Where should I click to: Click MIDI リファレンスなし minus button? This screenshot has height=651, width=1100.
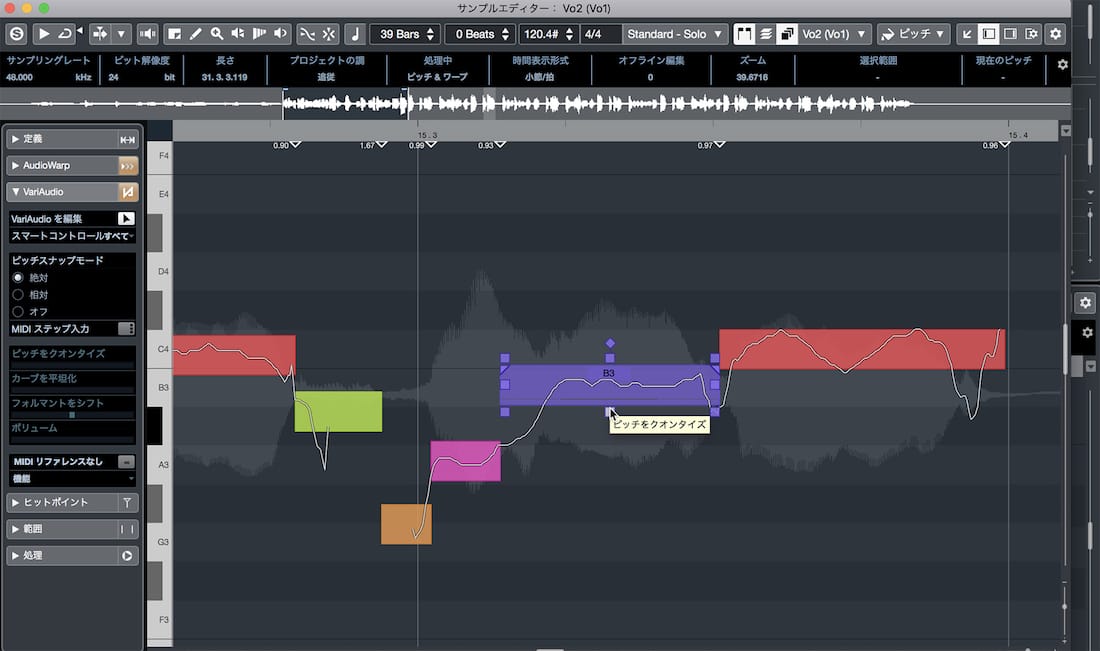coord(126,462)
